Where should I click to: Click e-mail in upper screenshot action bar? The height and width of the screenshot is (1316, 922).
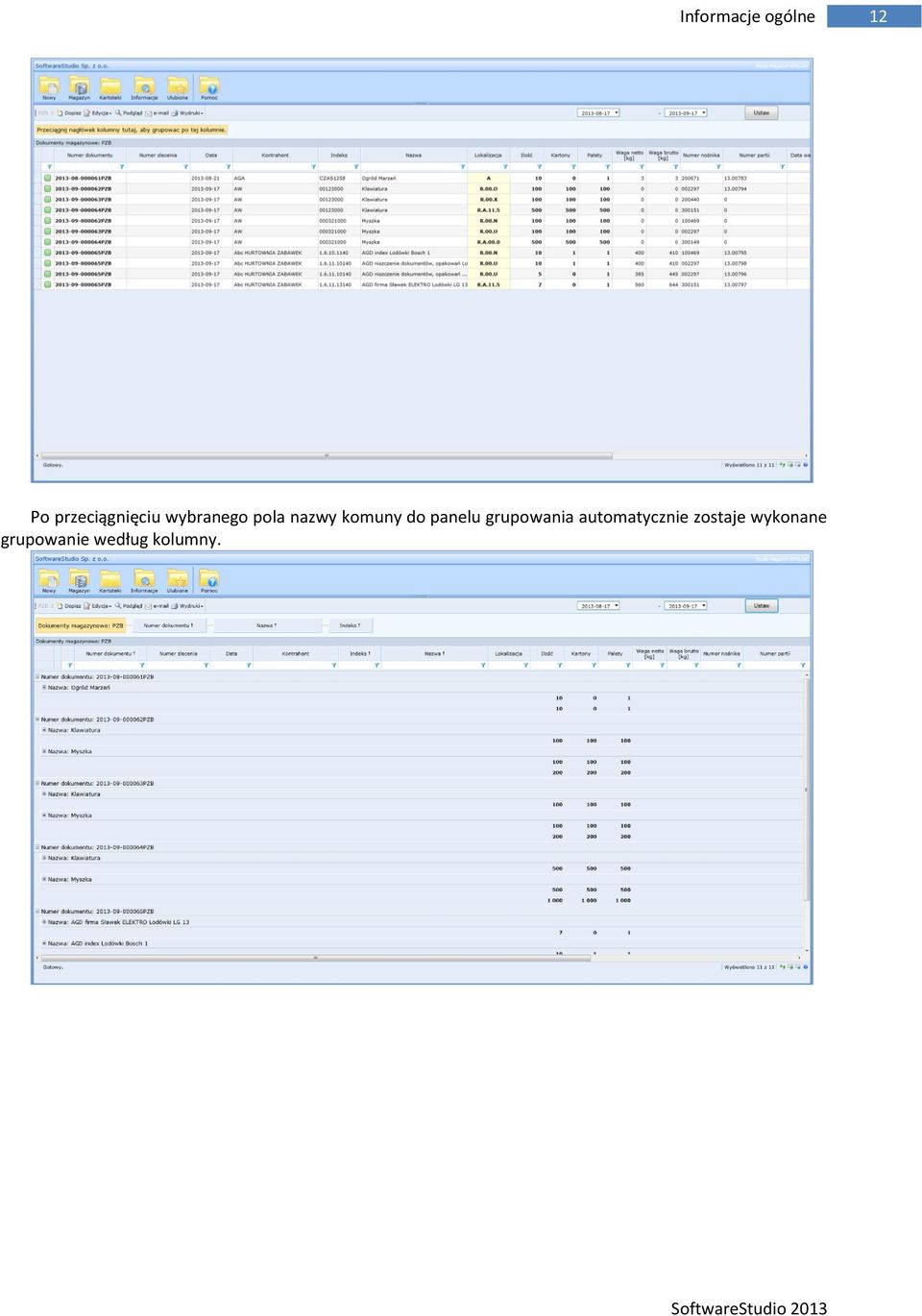pyautogui.click(x=158, y=113)
